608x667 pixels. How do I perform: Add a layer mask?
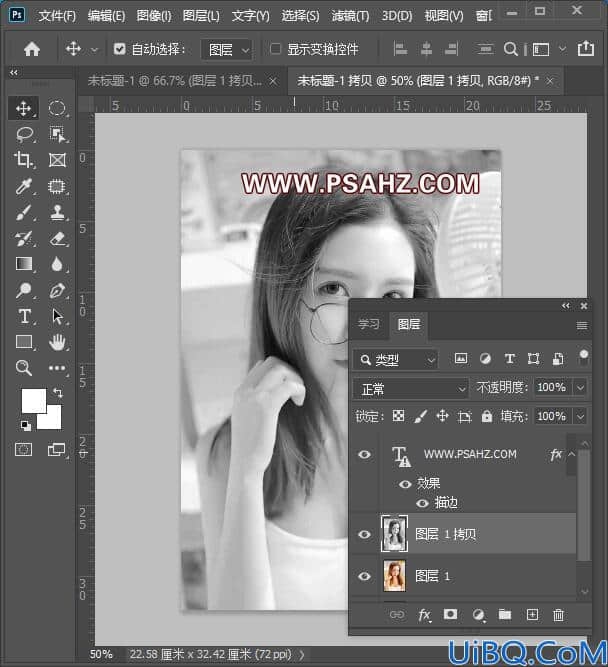point(451,614)
